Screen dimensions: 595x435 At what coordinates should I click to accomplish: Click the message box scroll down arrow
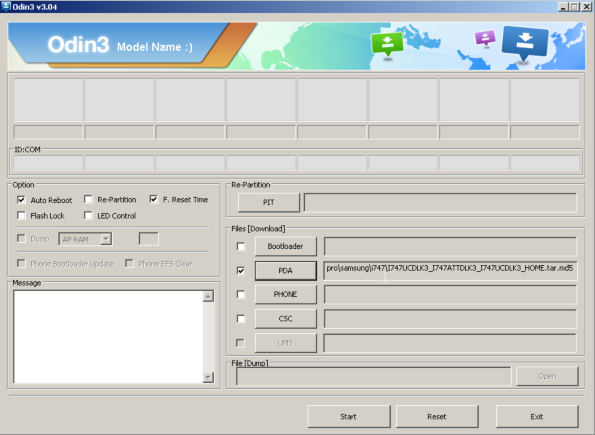pyautogui.click(x=208, y=377)
